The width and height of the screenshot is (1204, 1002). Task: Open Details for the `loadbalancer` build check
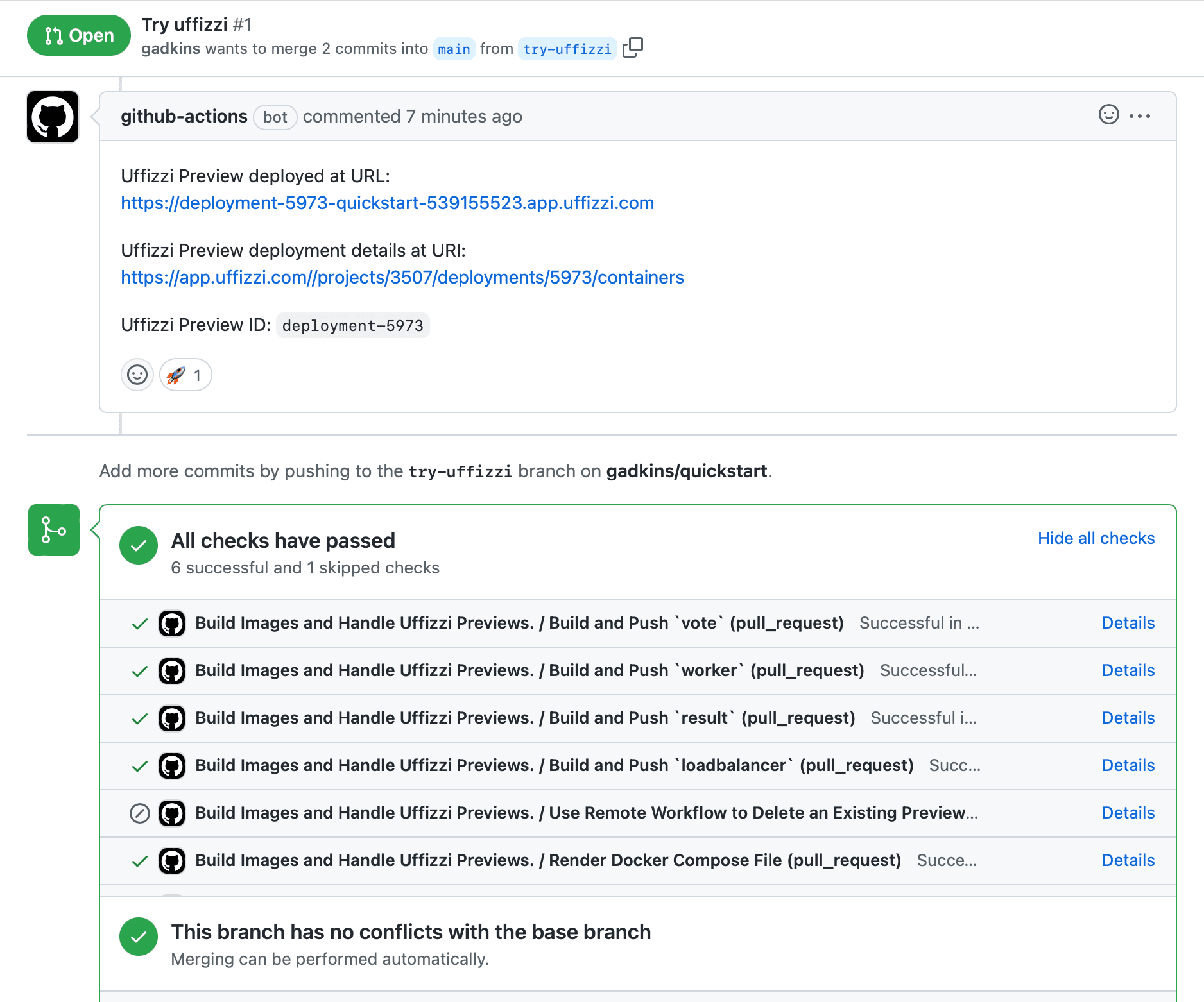[x=1128, y=765]
